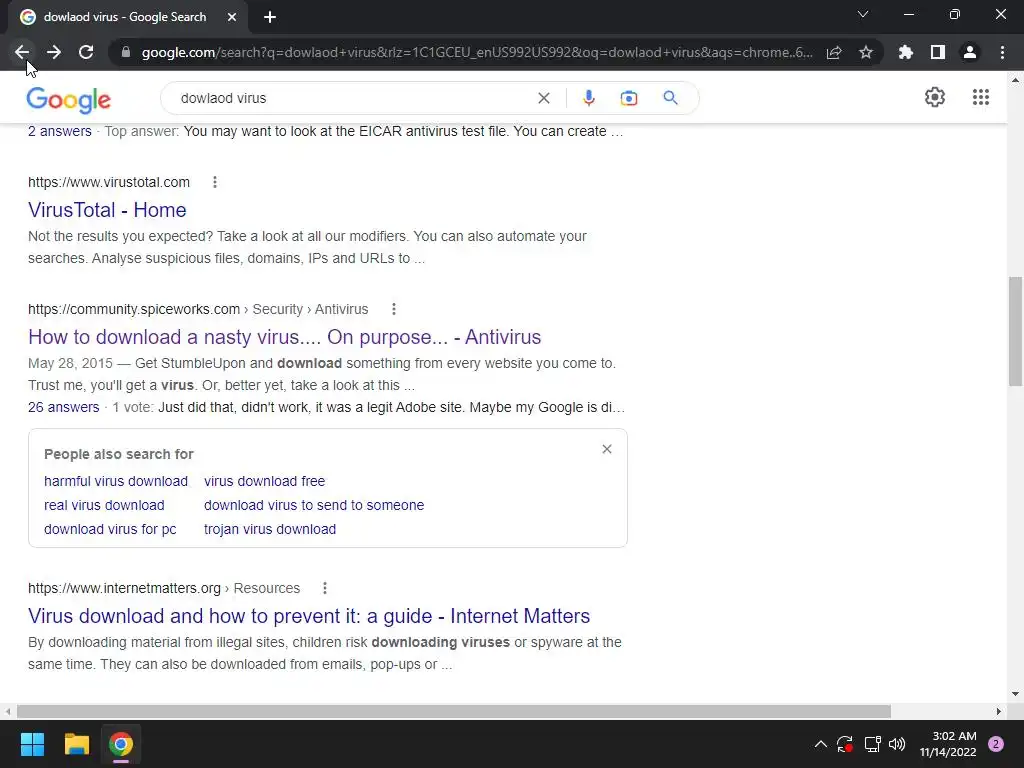Open the Internet Matters virus guide result
Image resolution: width=1024 pixels, height=768 pixels.
[309, 616]
